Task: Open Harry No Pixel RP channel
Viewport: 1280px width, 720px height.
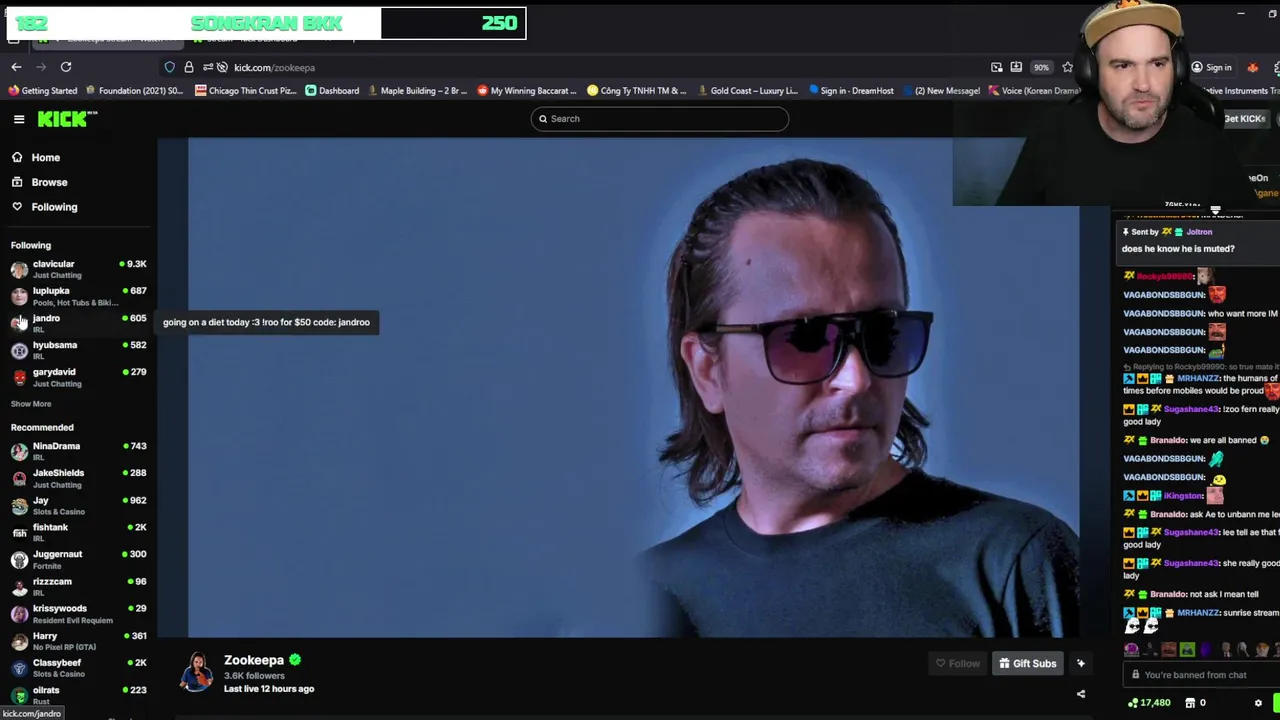Action: tap(79, 641)
